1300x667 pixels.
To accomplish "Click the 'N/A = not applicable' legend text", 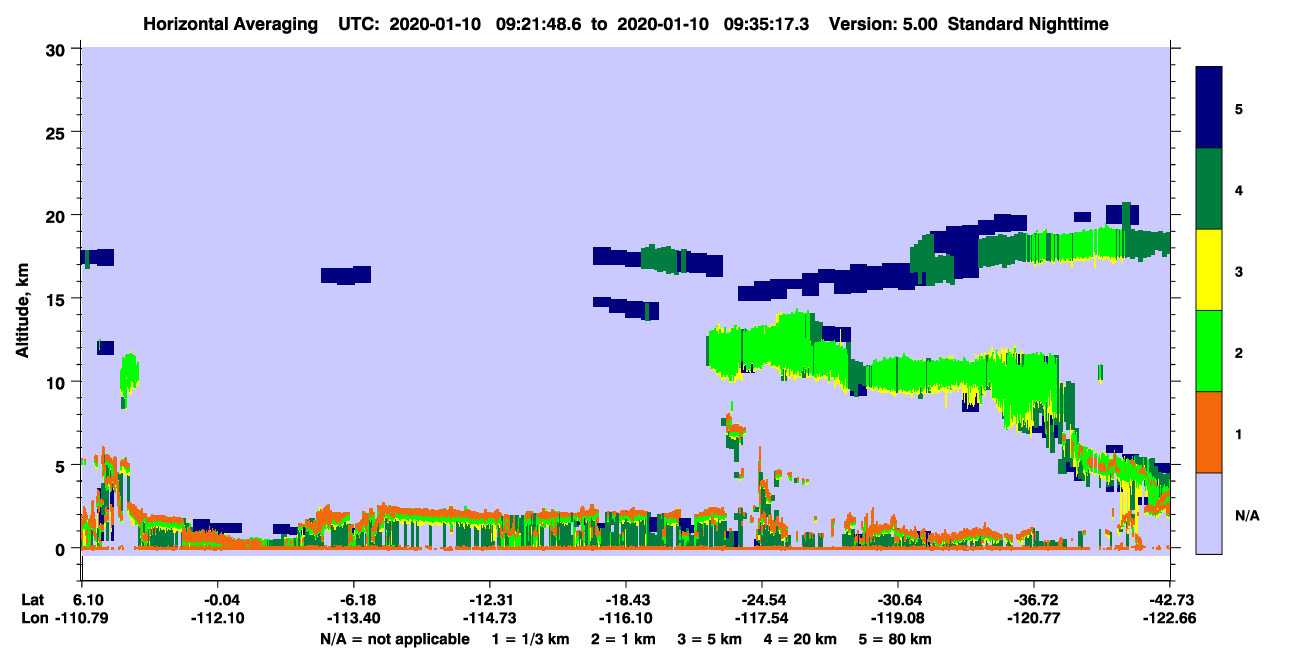I will point(395,639).
